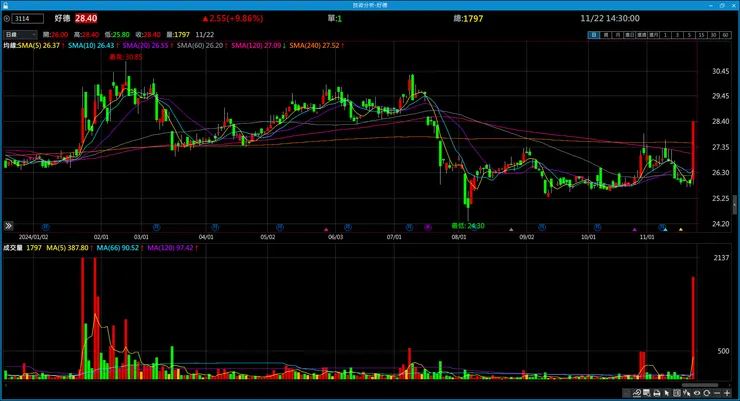Click the stock code field showing 3114

point(27,18)
